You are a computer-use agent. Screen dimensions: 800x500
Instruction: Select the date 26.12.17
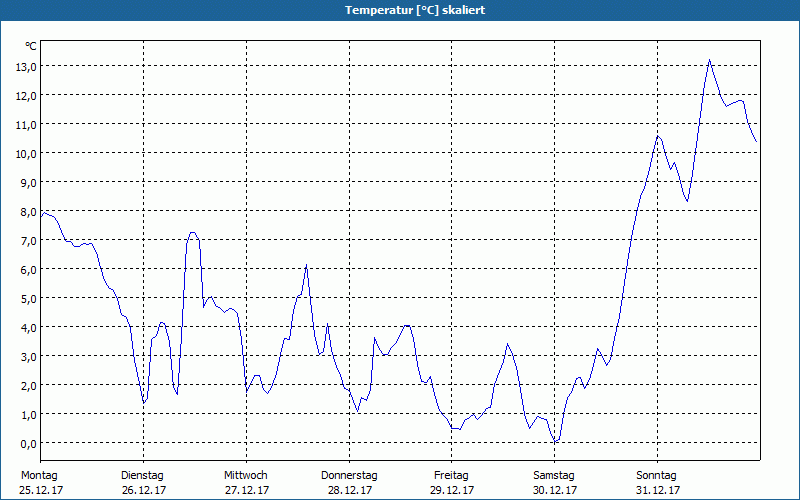(144, 490)
